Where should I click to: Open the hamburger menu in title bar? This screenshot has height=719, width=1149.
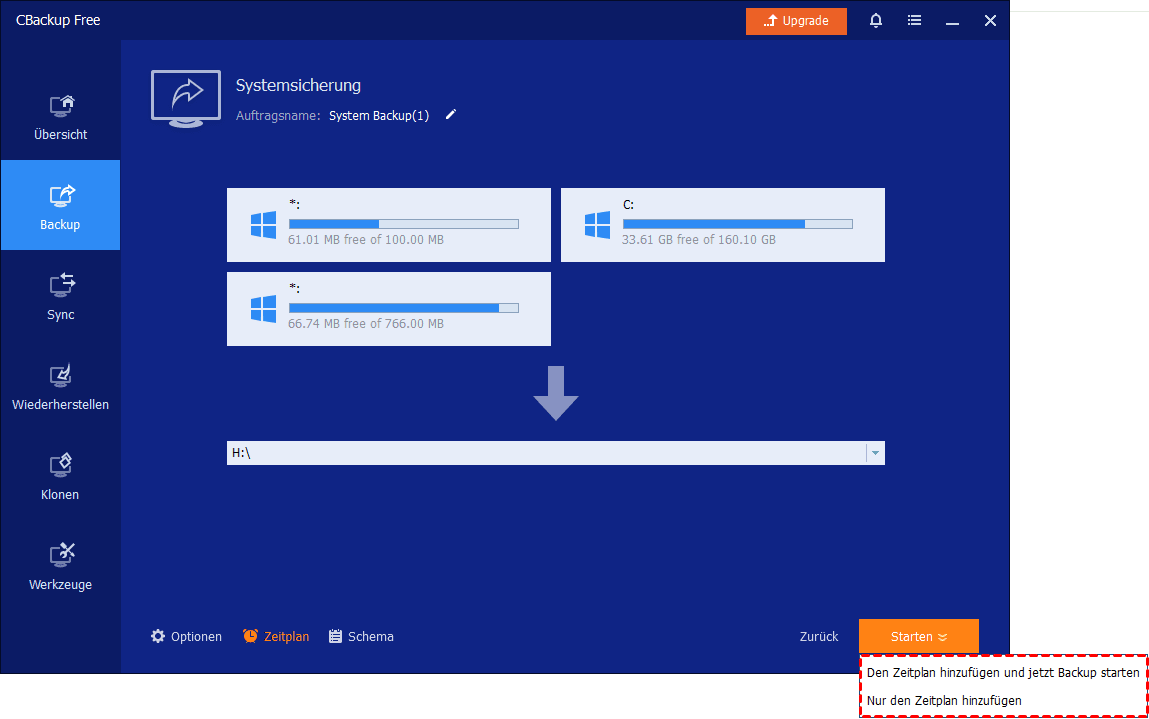click(914, 21)
